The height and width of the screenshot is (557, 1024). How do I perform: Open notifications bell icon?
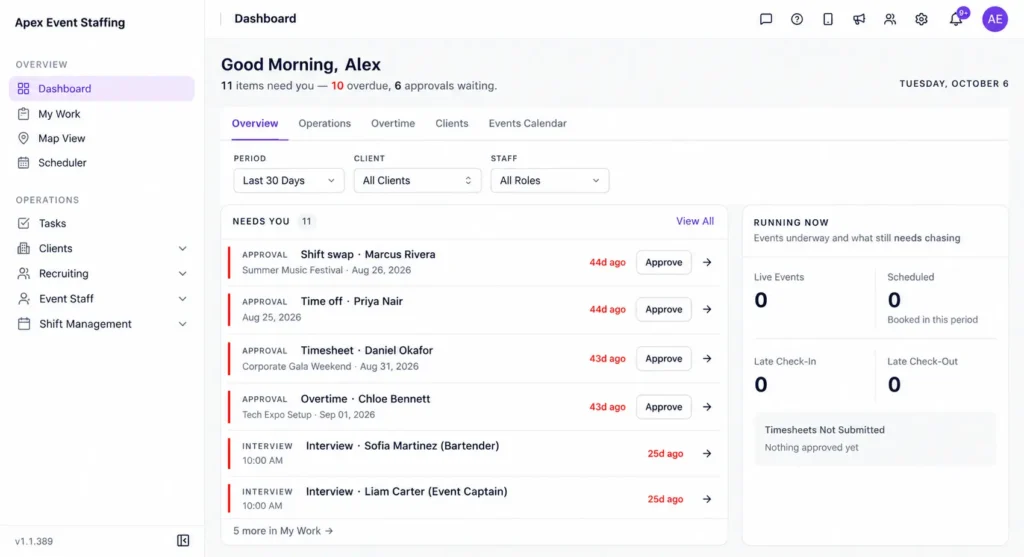click(955, 19)
